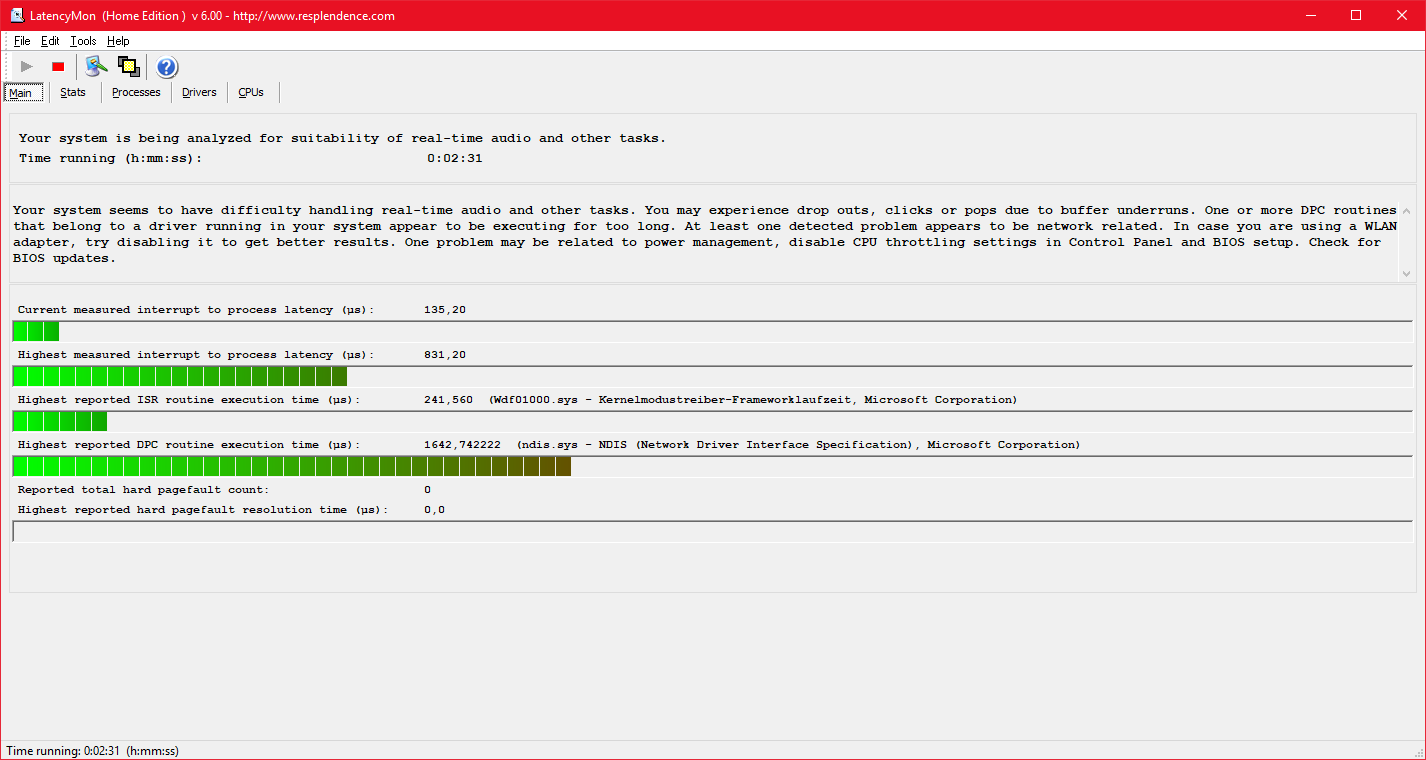Viewport: 1426px width, 760px height.
Task: Open the Edit menu
Action: (50, 41)
